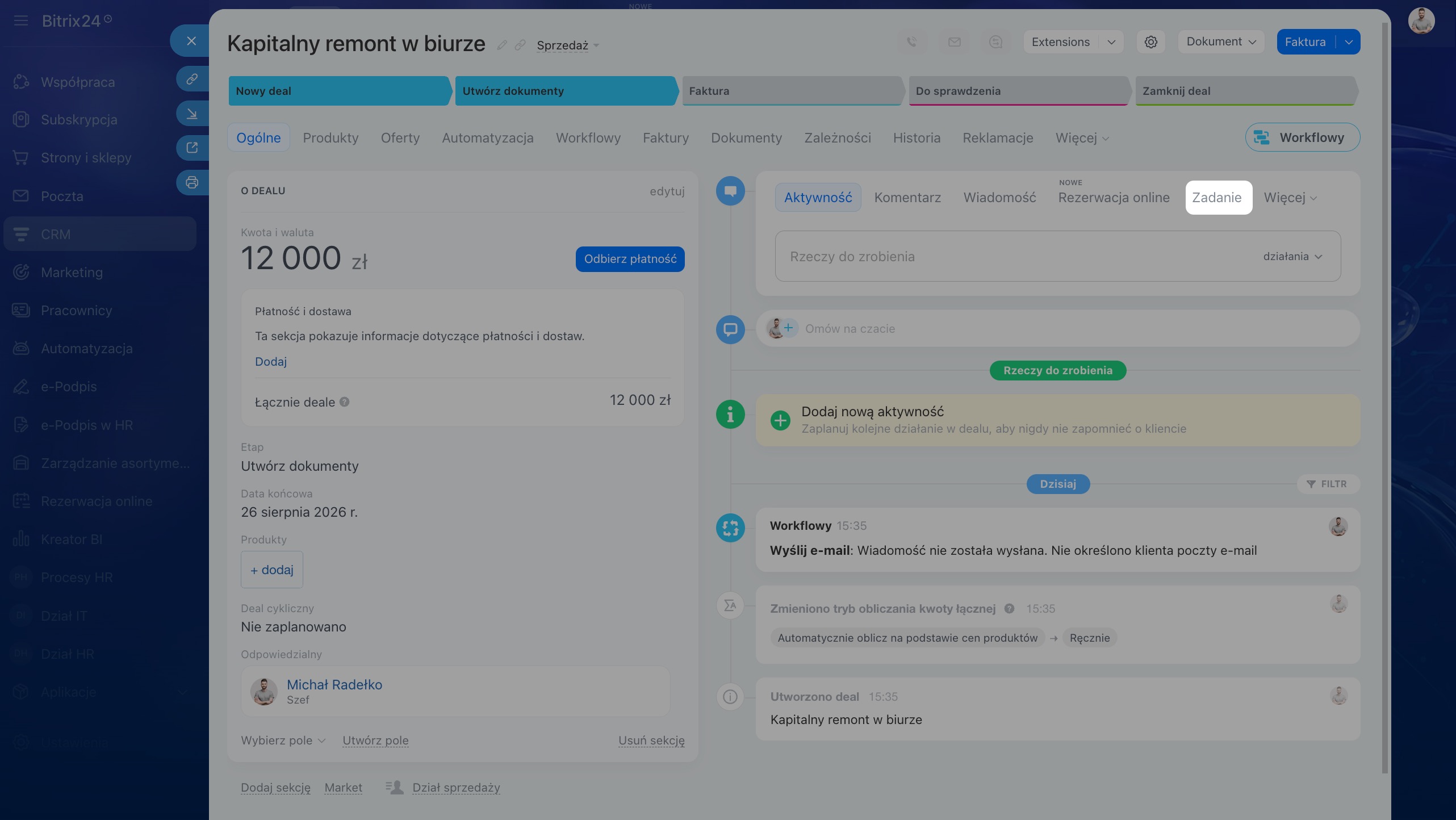Click Usuń sekcję link
This screenshot has width=1456, height=820.
coord(651,740)
